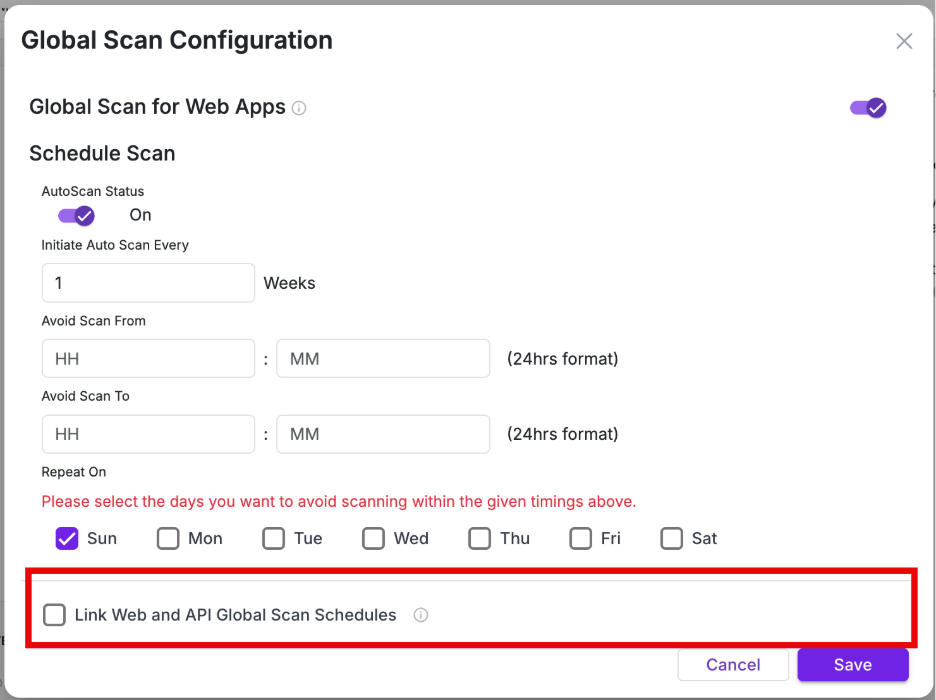Viewport: 936px width, 700px height.
Task: Uncheck the Sun day checkbox
Action: [x=67, y=538]
